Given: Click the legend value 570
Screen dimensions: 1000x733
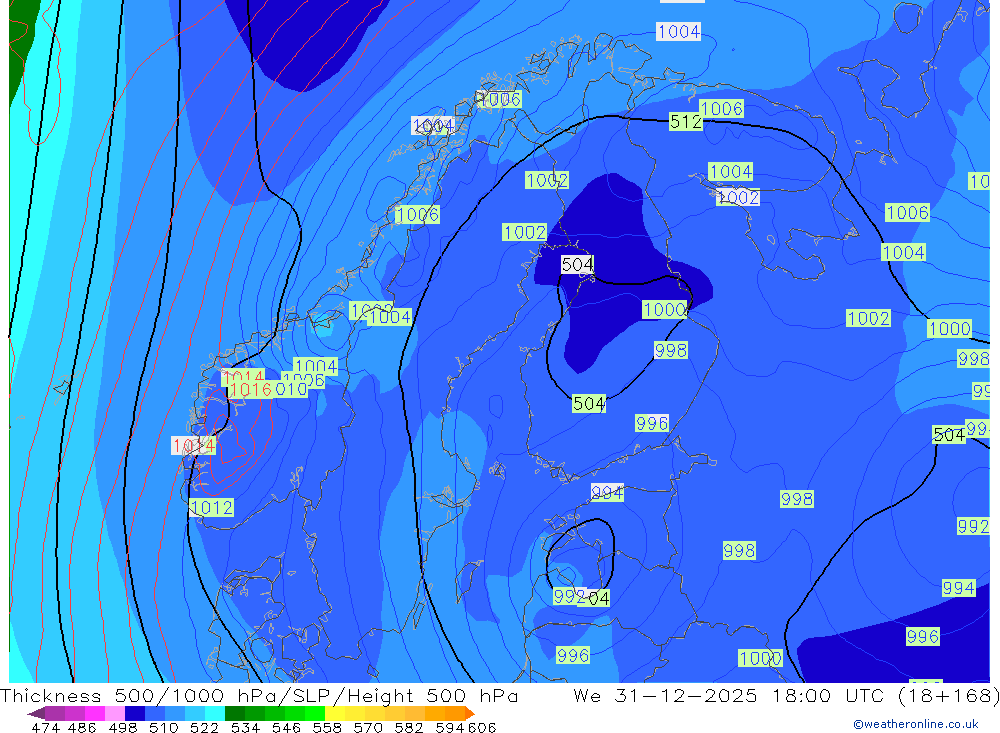Looking at the screenshot, I should coord(368,728).
